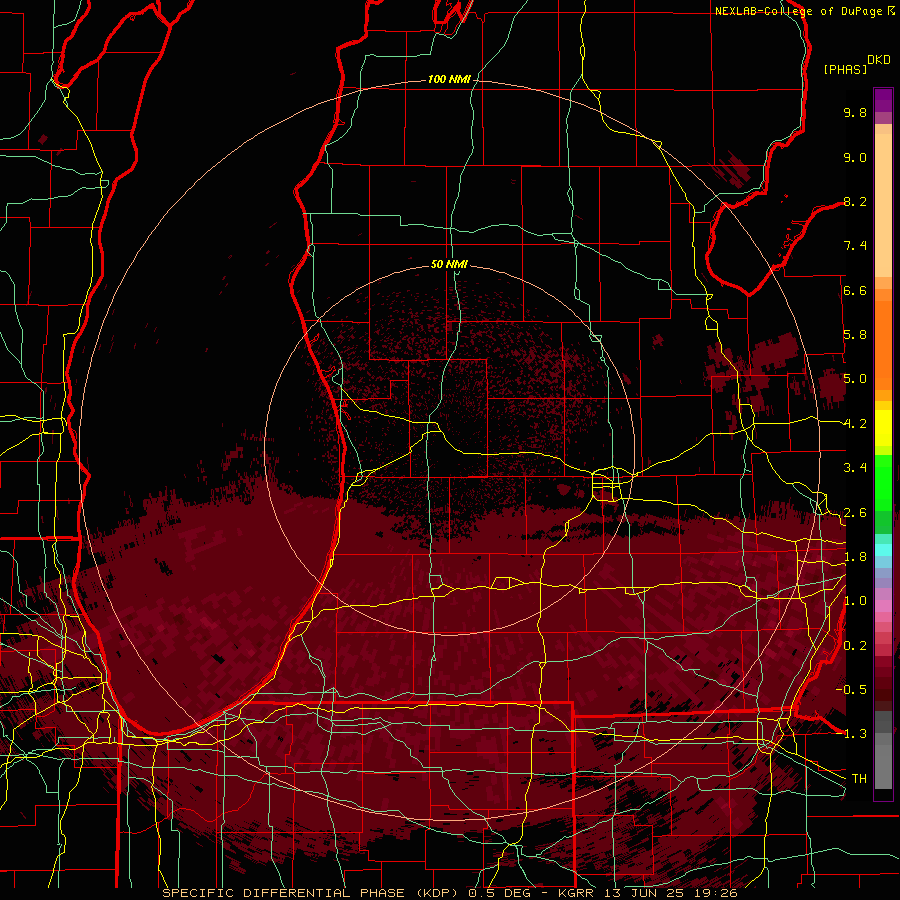The height and width of the screenshot is (900, 900).
Task: Click the -0.5 scale value
Action: click(851, 690)
